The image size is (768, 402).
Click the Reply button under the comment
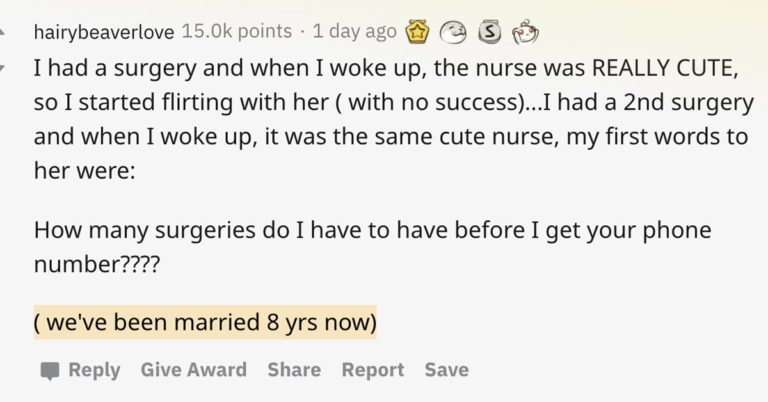[x=94, y=370]
